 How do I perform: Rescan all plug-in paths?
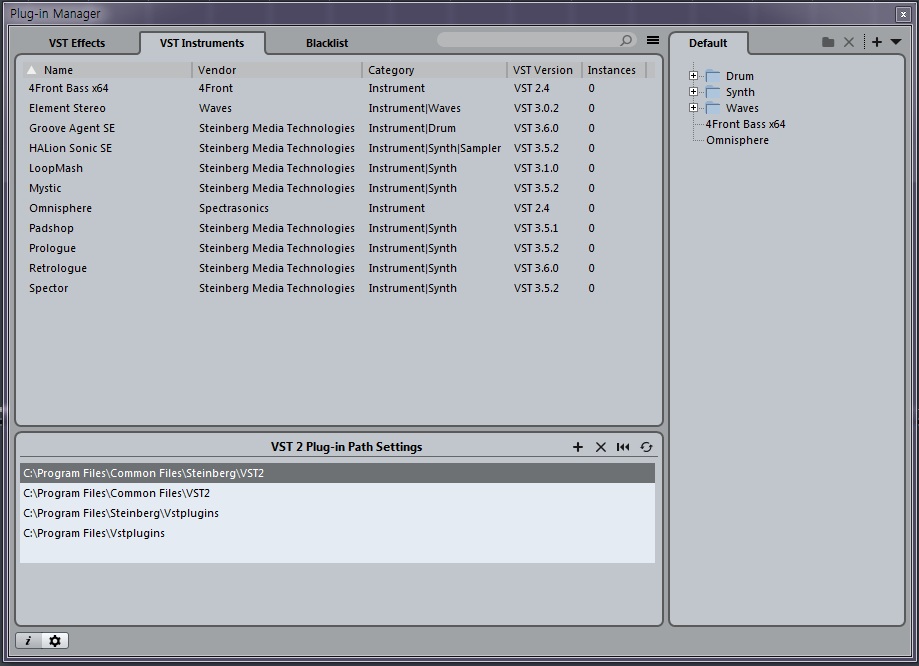(x=646, y=447)
